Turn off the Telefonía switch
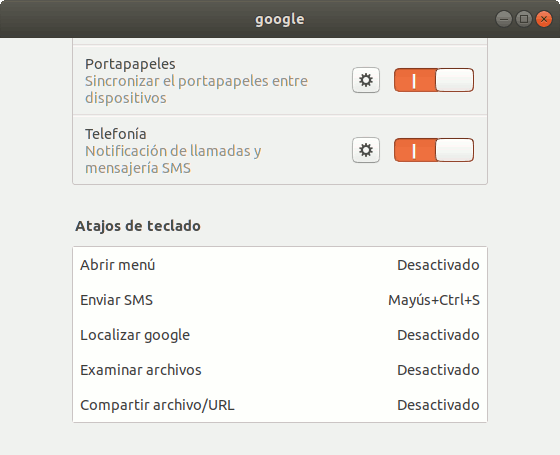 pyautogui.click(x=434, y=150)
